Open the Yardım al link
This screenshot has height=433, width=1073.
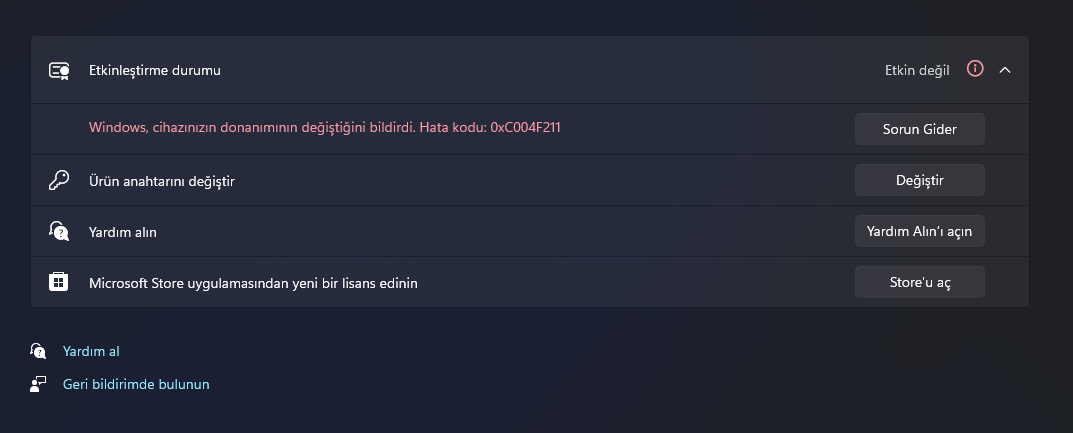coord(91,351)
